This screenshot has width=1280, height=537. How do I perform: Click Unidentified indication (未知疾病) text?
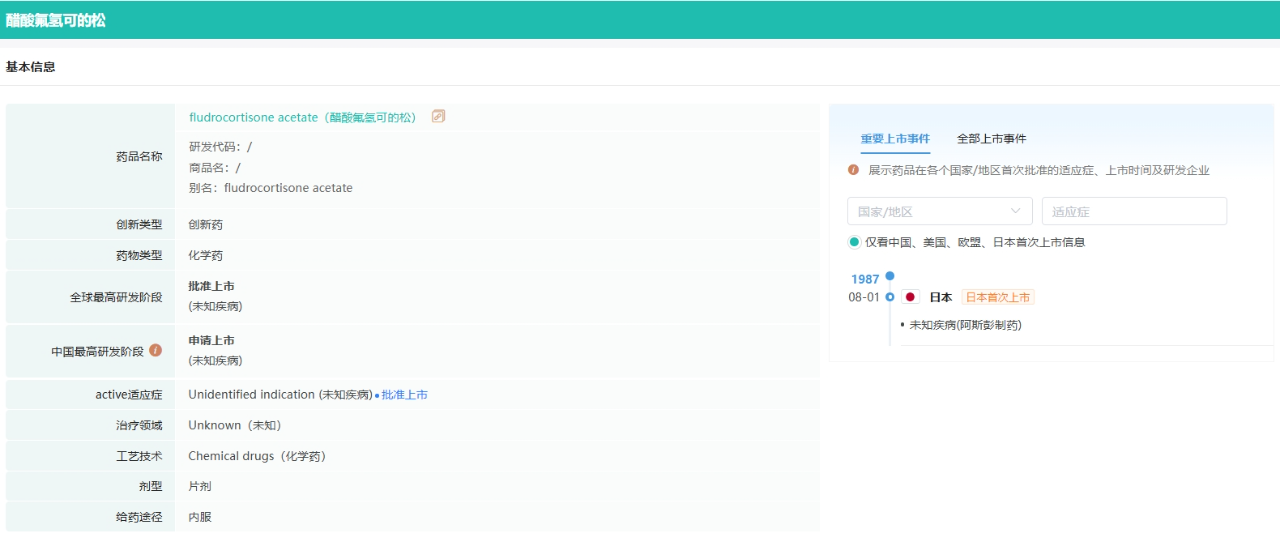coord(280,395)
